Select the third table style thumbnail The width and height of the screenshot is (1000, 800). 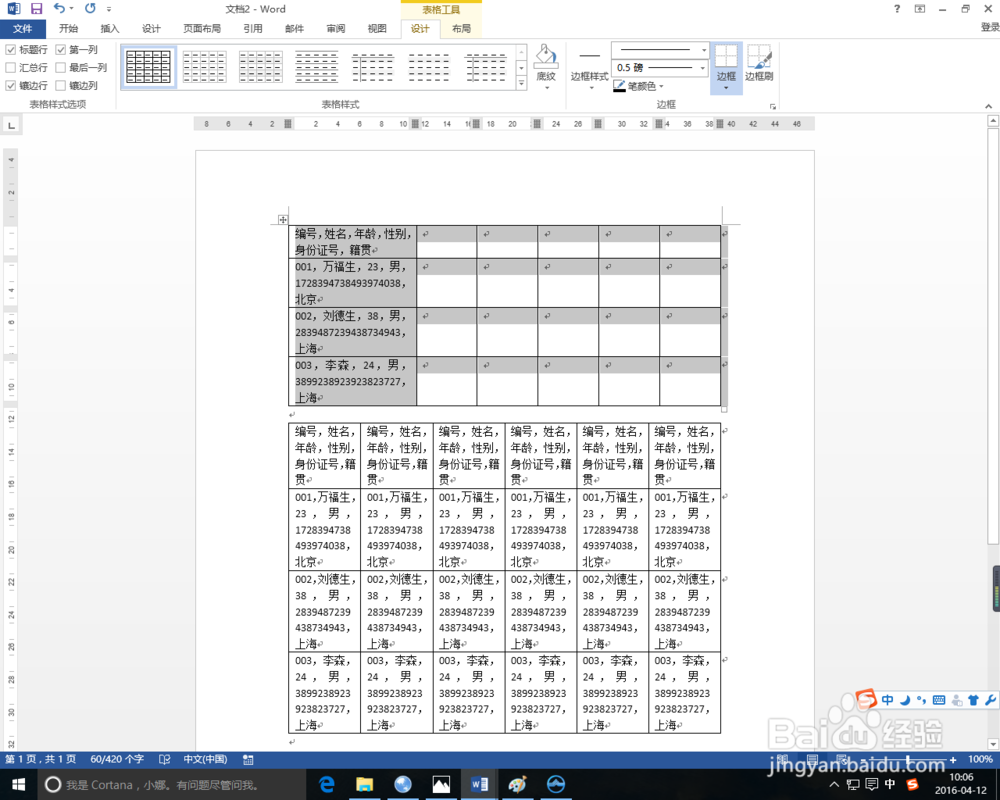[x=260, y=66]
